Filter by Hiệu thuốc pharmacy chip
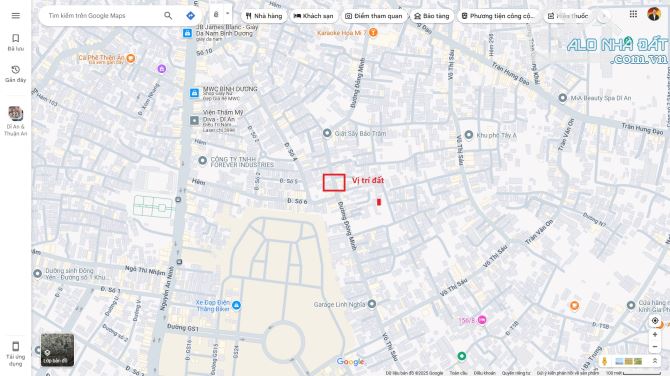670x376 pixels. pos(568,16)
